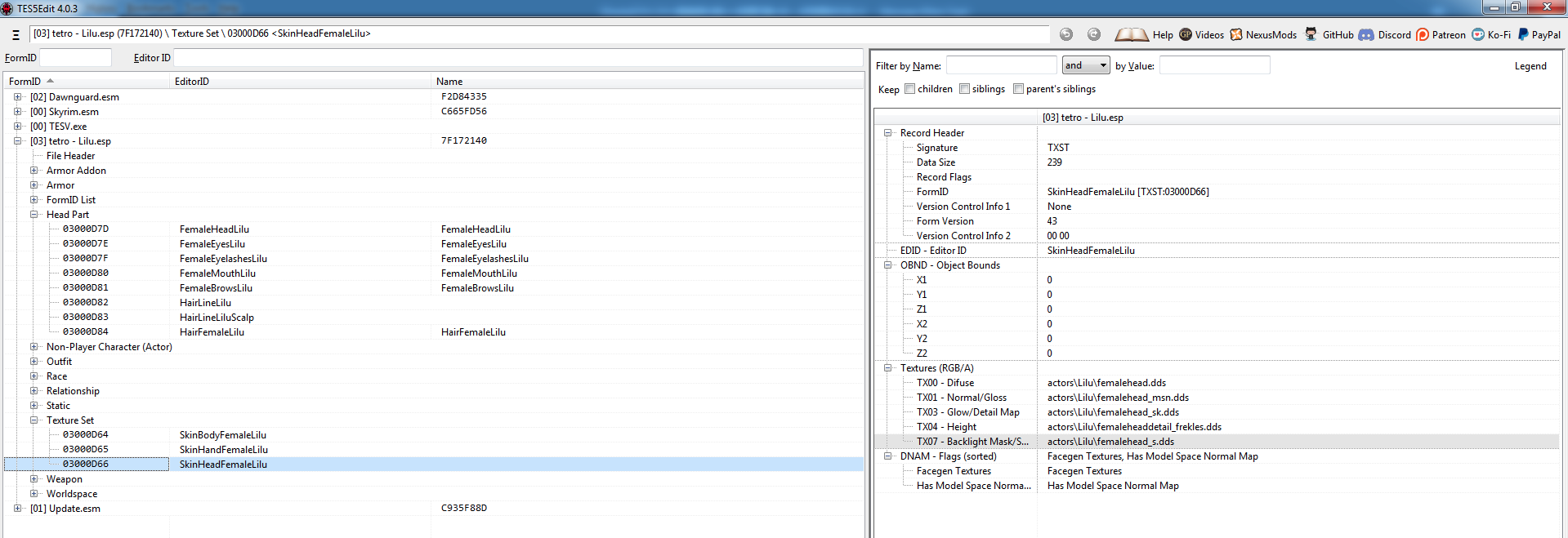Select record 03000D7E FemaleEyesLilu
Screen dimensions: 1568x538
click(x=434, y=244)
